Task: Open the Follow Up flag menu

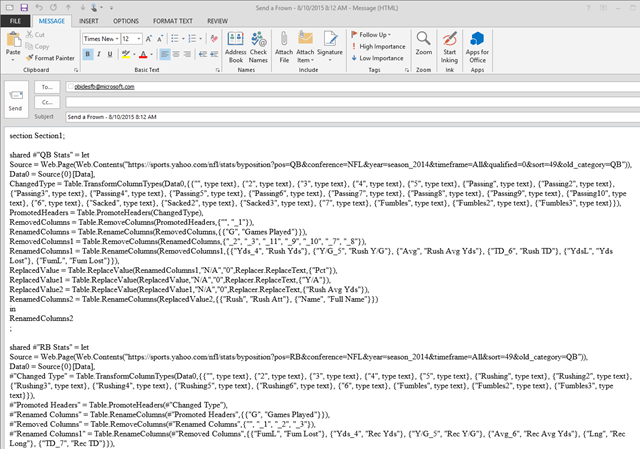Action: tap(371, 35)
